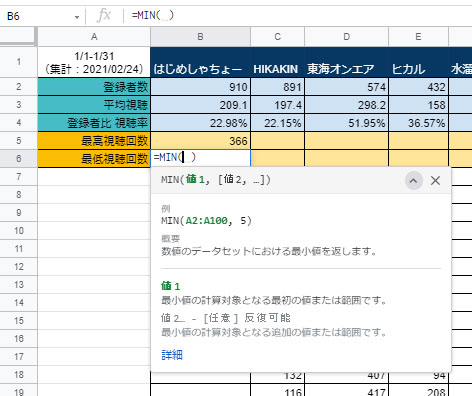This screenshot has height=396, width=472.
Task: Click the date range cell 1/1-1/31
Action: click(94, 62)
